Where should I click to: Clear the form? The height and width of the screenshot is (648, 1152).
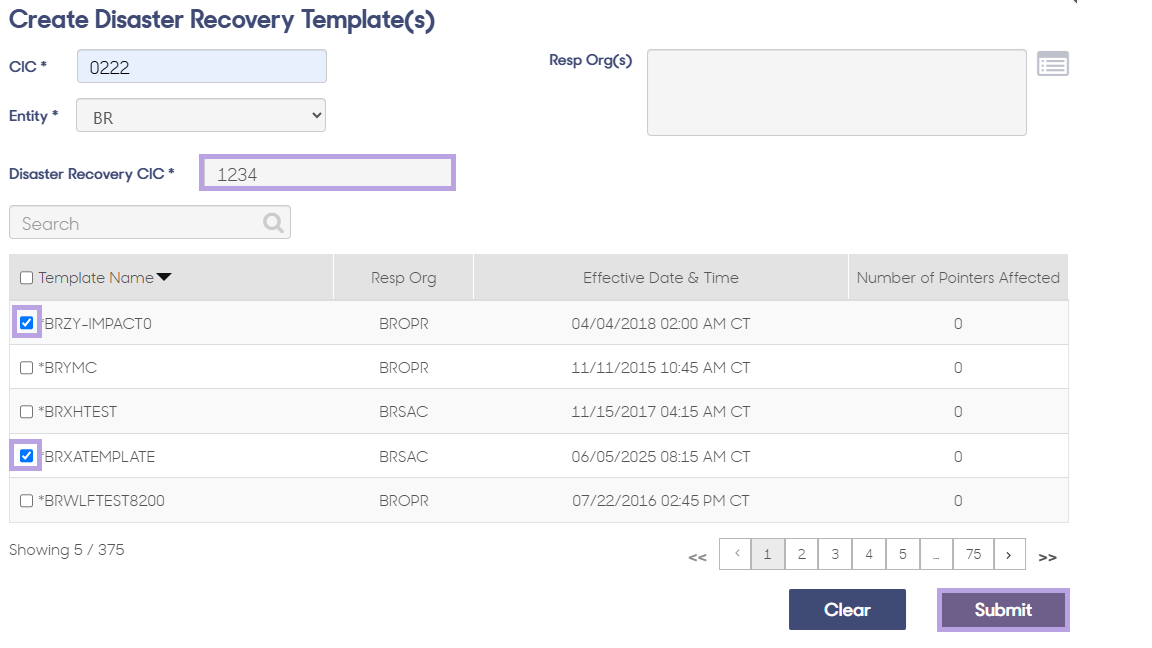pyautogui.click(x=847, y=609)
